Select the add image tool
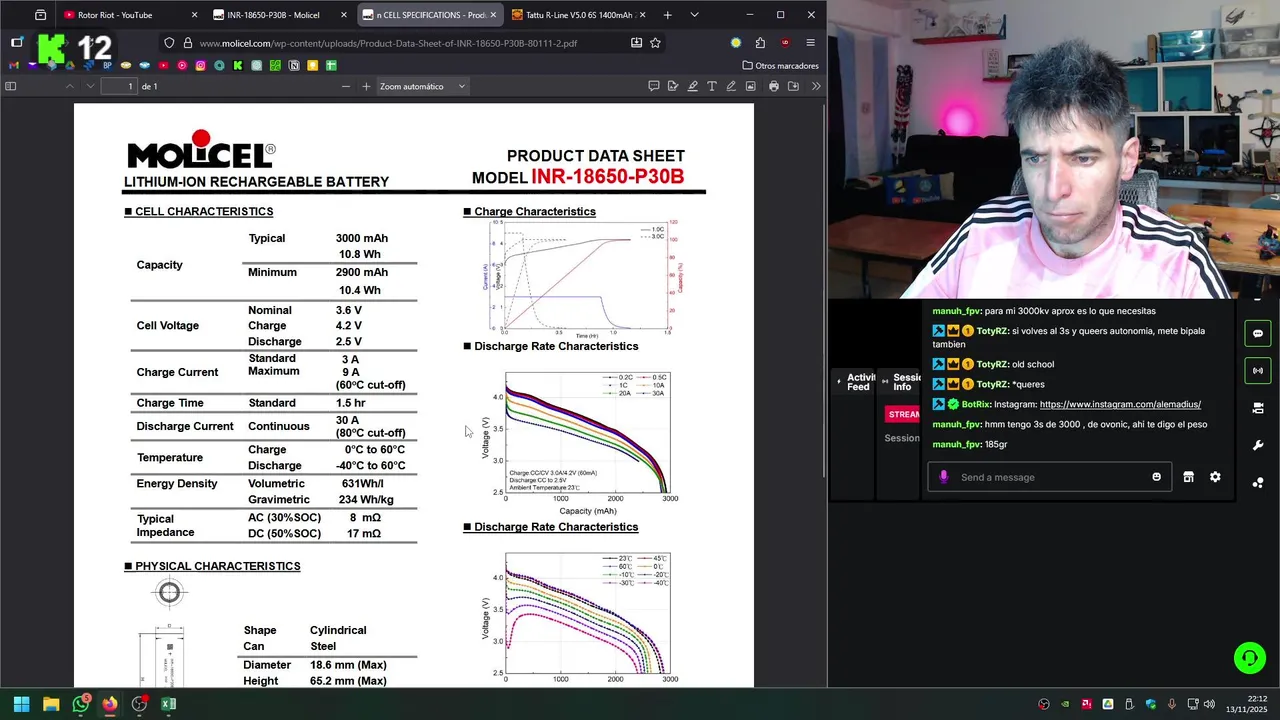This screenshot has height=720, width=1280. pyautogui.click(x=750, y=86)
